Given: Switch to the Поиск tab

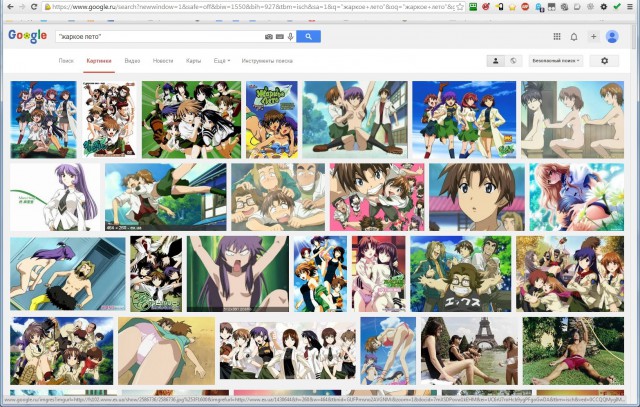Looking at the screenshot, I should (x=66, y=61).
